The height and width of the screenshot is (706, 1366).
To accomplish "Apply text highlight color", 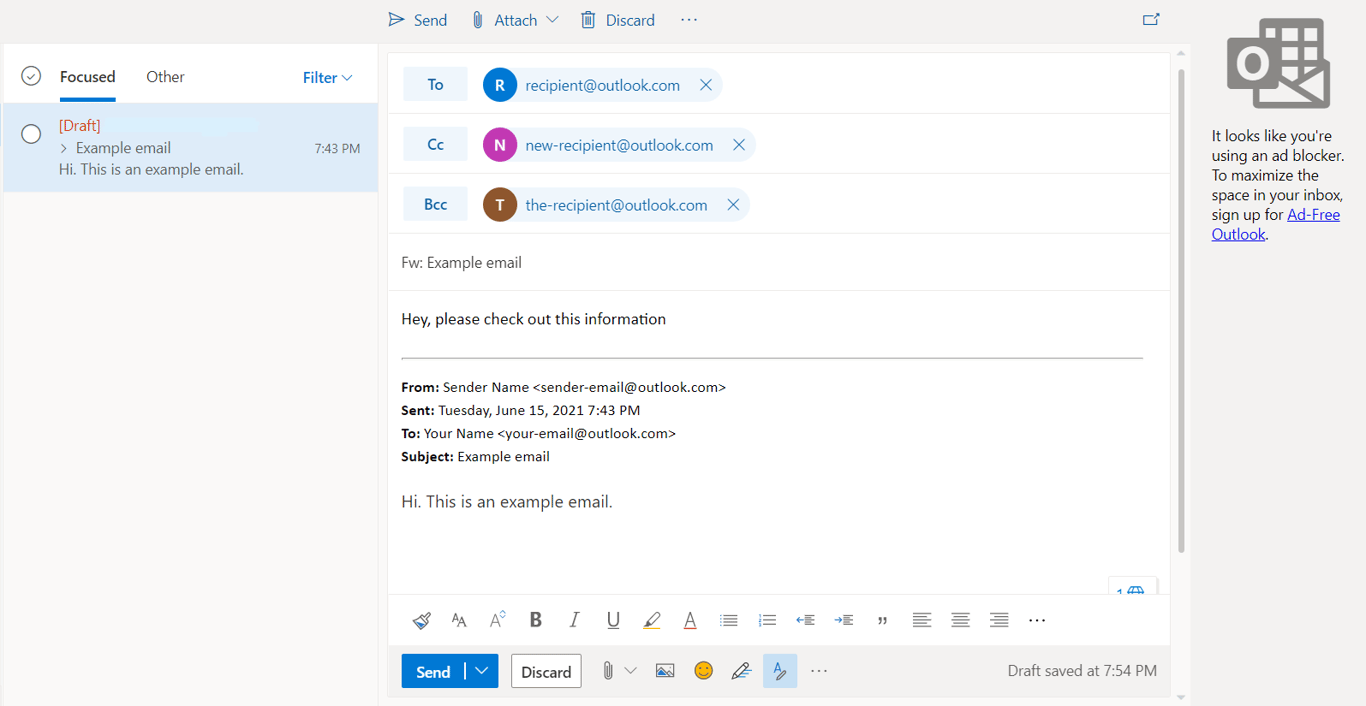I will tap(651, 620).
